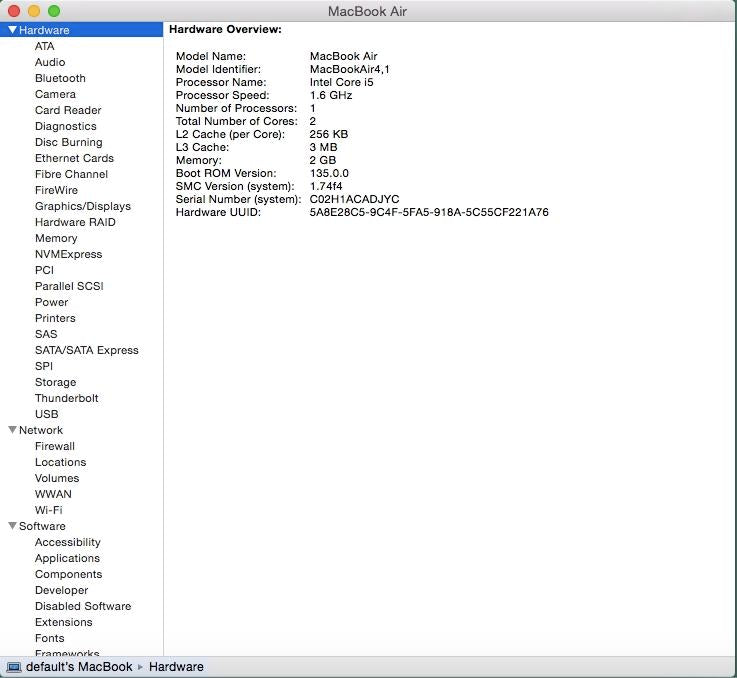Open the USB device listing
Screen dimensions: 737x678
46,414
